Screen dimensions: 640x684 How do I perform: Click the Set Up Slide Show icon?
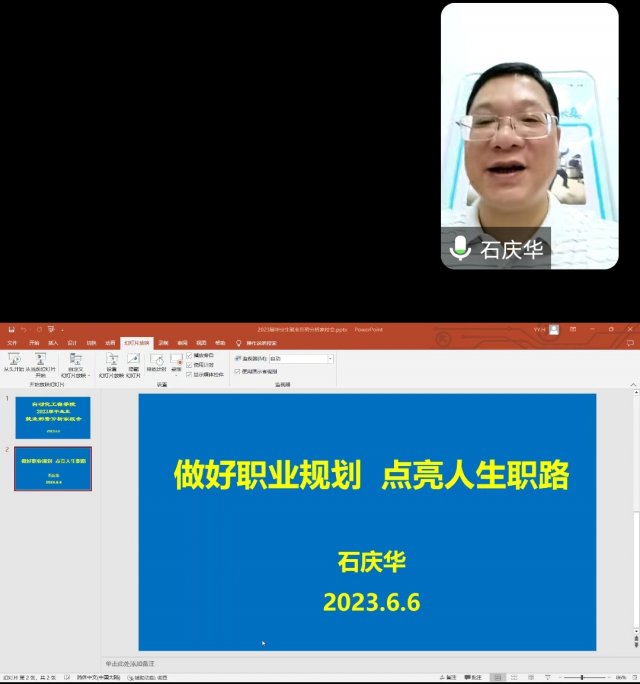coord(112,359)
